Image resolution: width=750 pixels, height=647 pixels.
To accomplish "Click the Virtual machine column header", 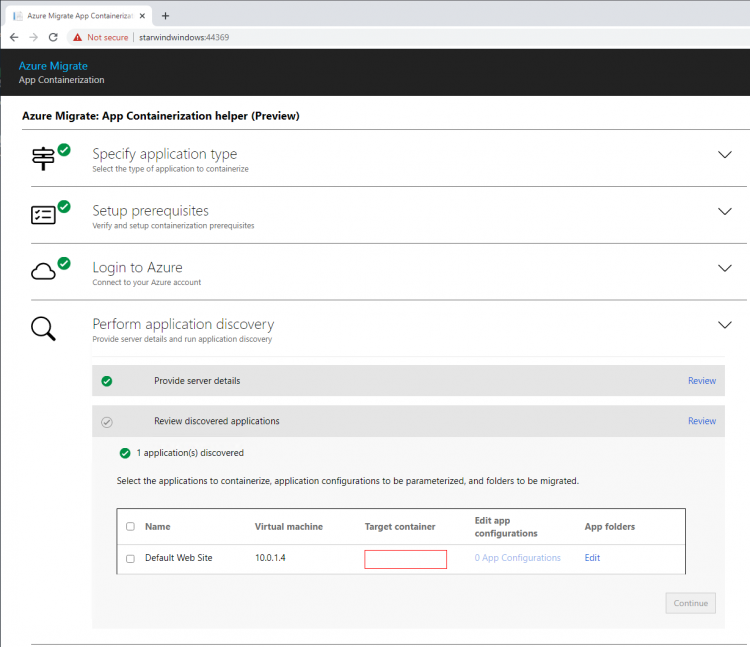I will 288,526.
